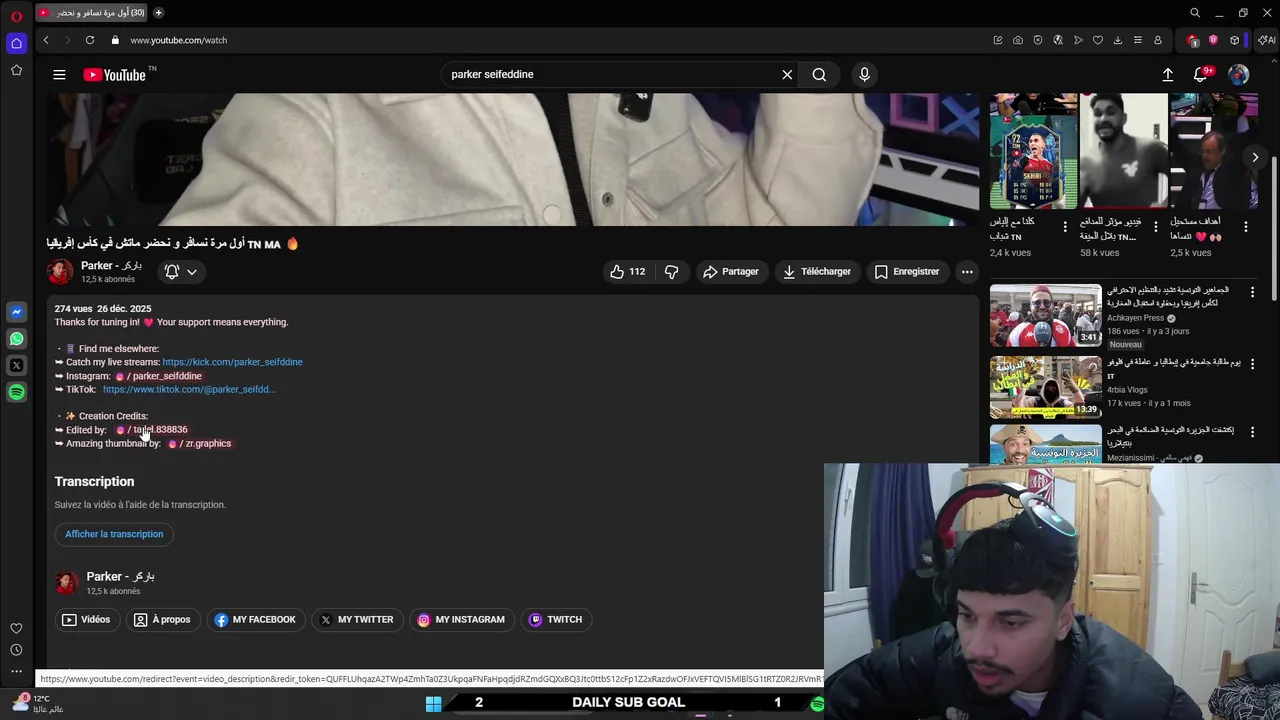This screenshot has width=1280, height=720.
Task: Go back to previous page
Action: coord(46,40)
